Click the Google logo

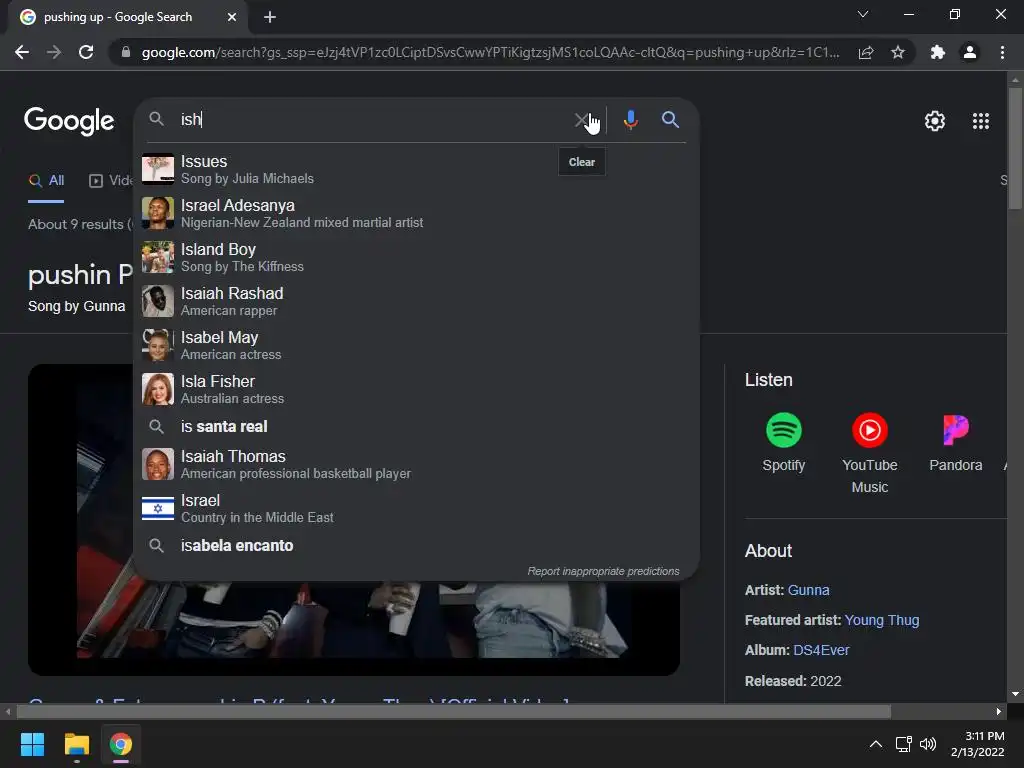(x=69, y=121)
